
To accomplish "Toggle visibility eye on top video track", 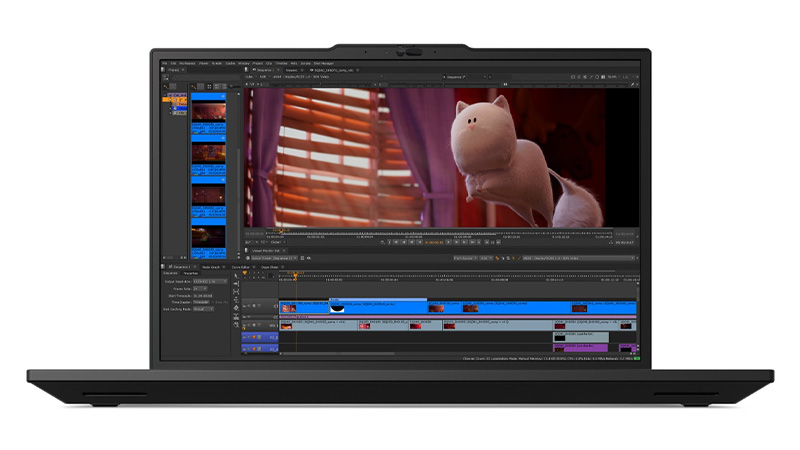I will tap(248, 306).
